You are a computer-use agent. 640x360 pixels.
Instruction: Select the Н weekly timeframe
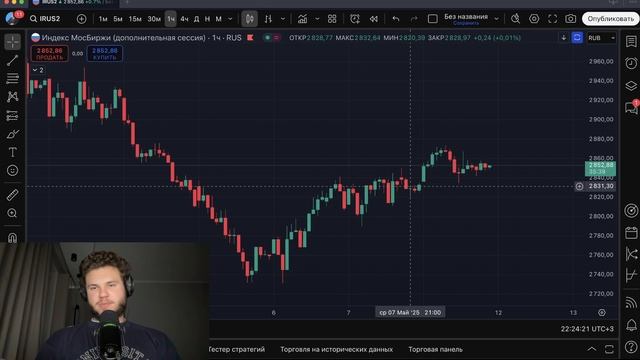click(x=207, y=19)
